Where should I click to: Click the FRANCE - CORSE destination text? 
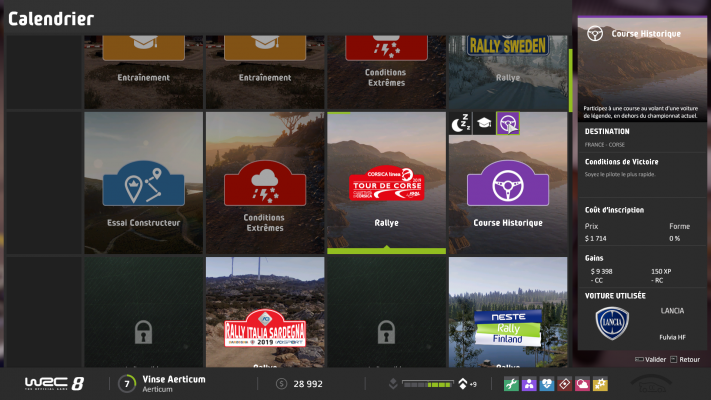click(x=604, y=145)
